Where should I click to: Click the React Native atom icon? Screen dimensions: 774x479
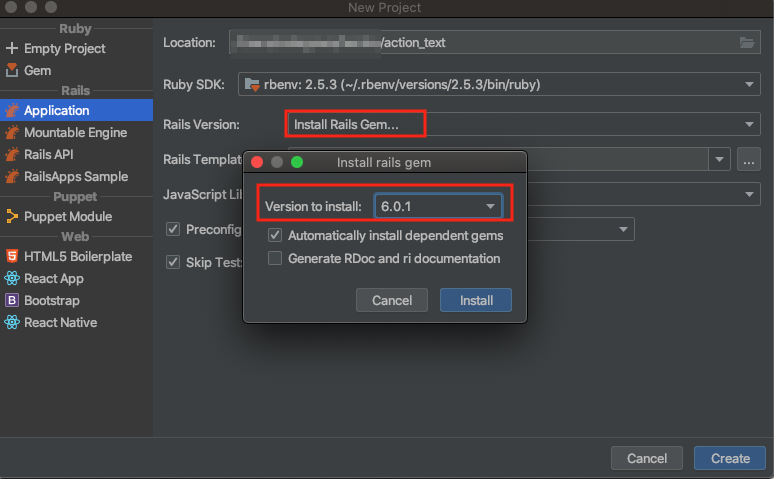[x=12, y=322]
